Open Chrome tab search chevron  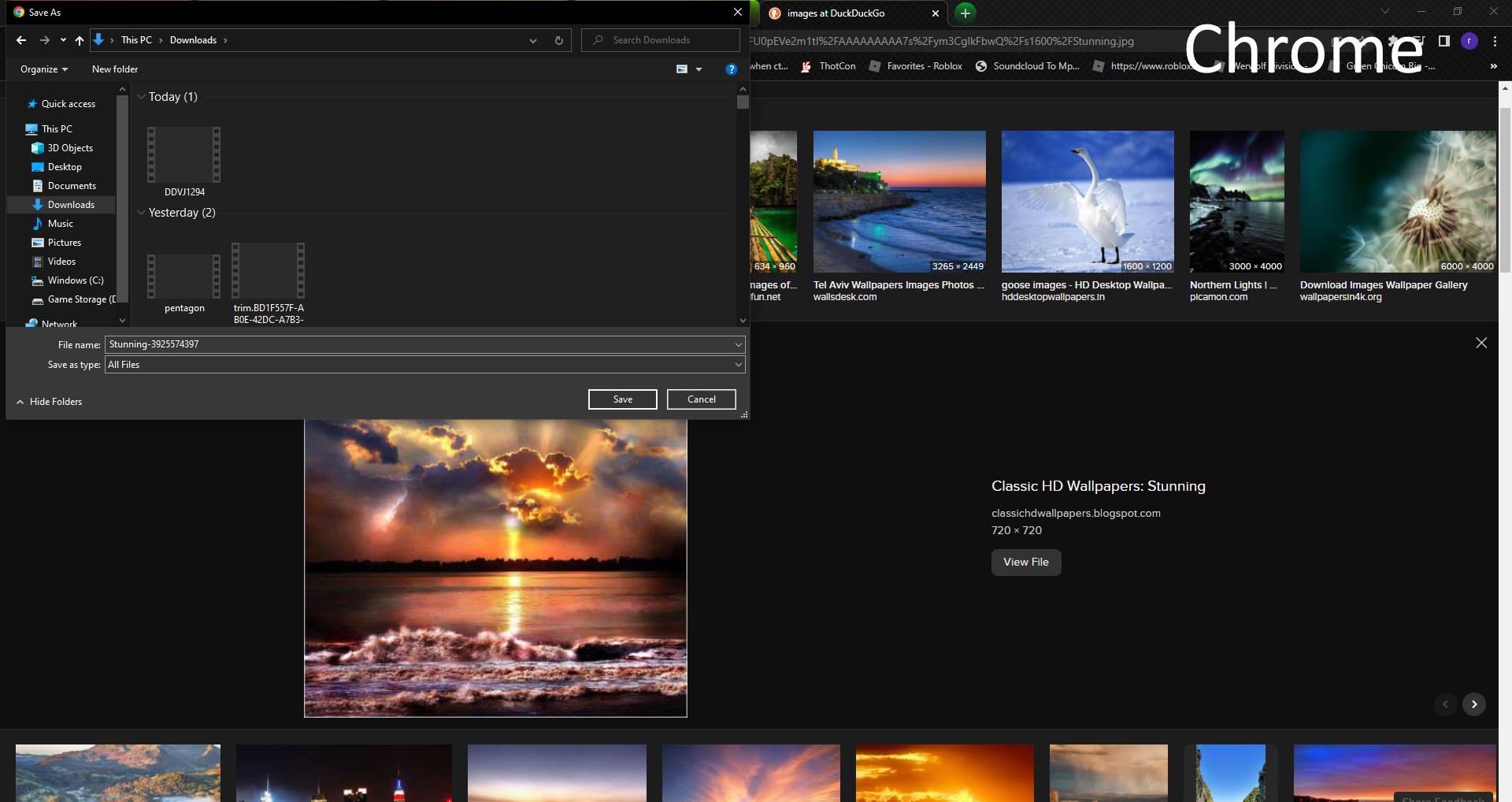[1385, 11]
